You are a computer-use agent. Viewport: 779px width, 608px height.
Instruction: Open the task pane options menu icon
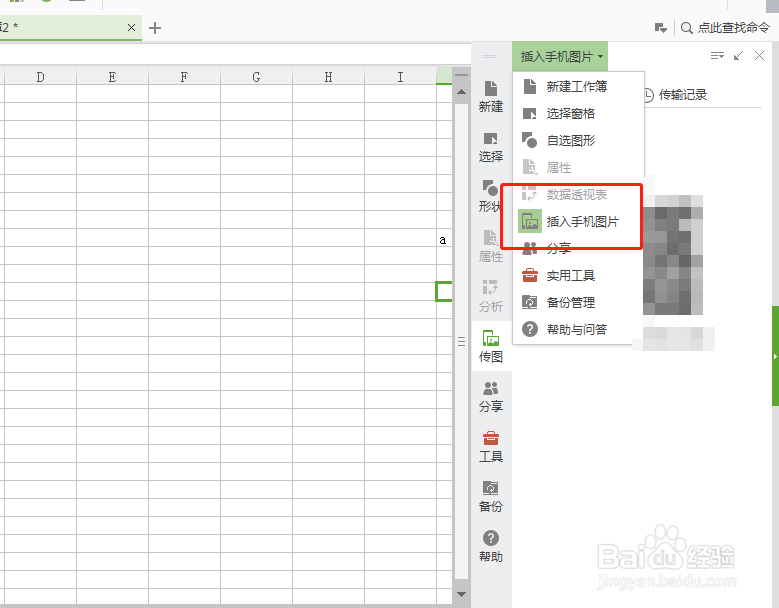[717, 56]
